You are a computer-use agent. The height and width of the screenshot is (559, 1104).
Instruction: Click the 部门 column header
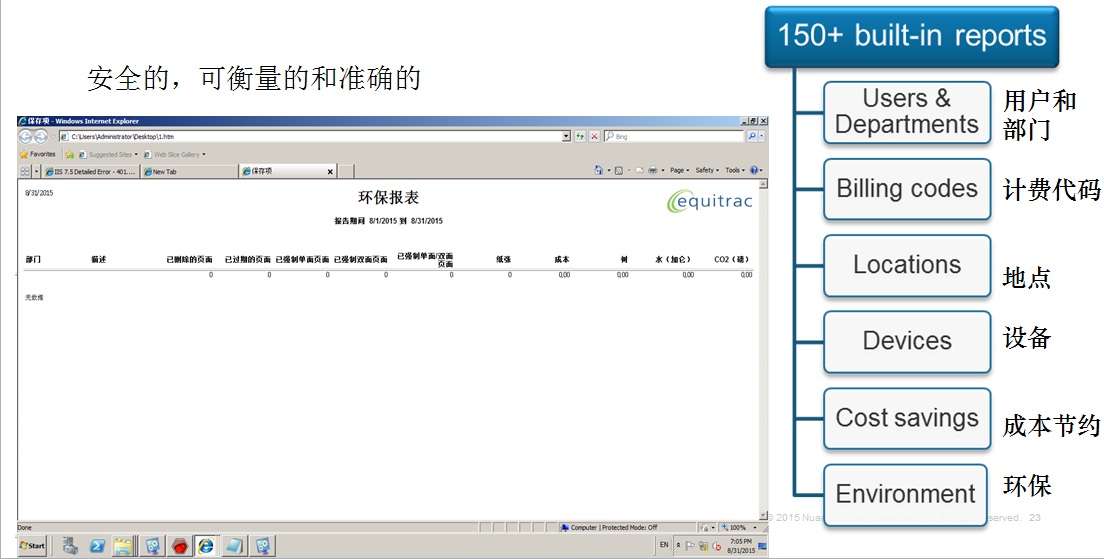(33, 260)
